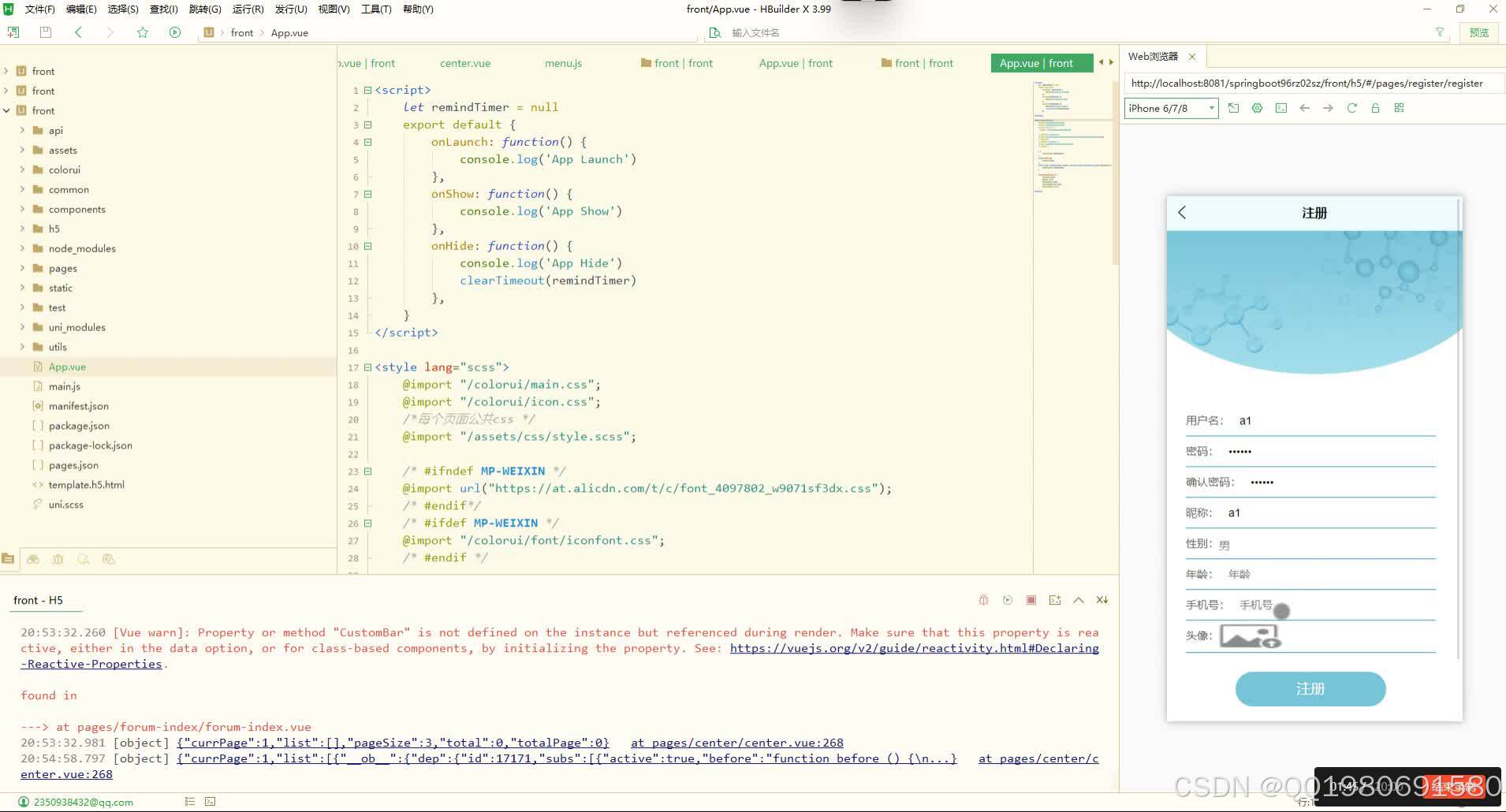The image size is (1506, 812).
Task: Open pages.json in the project tree
Action: point(73,465)
